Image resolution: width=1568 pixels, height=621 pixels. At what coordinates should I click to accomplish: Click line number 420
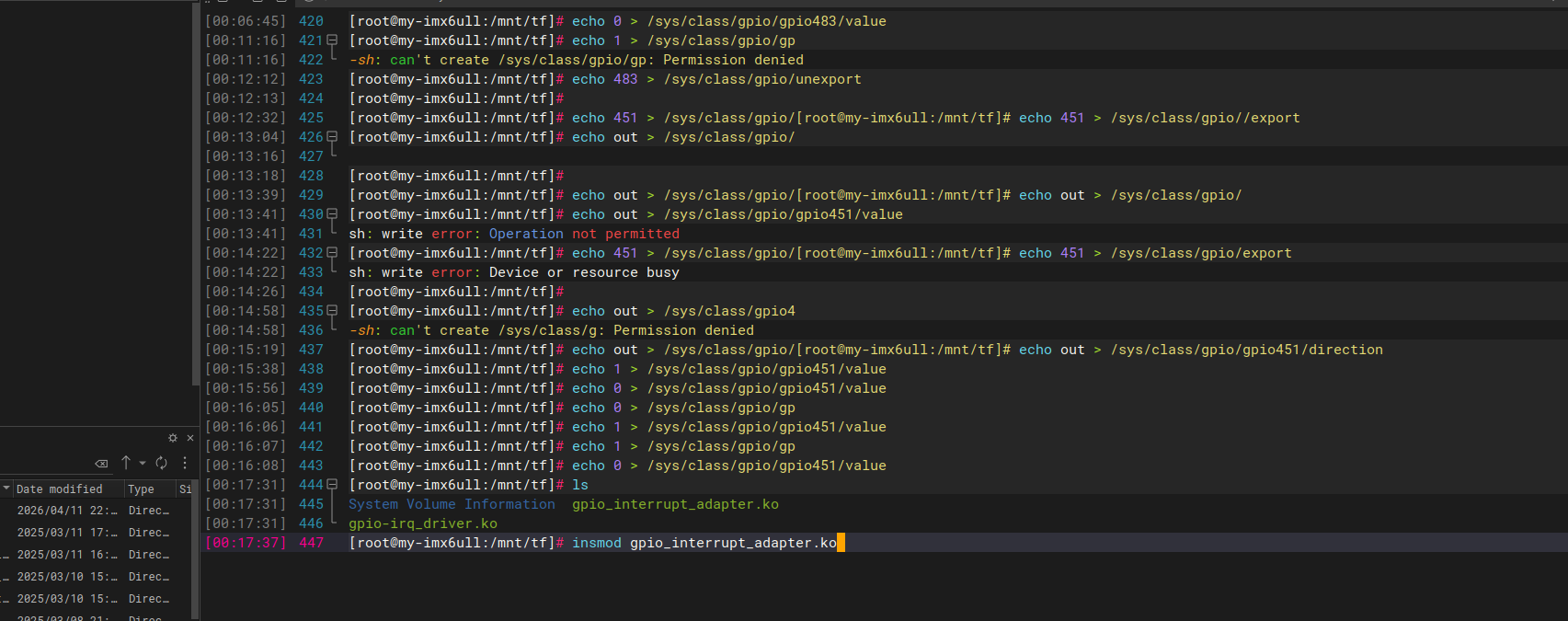click(311, 21)
